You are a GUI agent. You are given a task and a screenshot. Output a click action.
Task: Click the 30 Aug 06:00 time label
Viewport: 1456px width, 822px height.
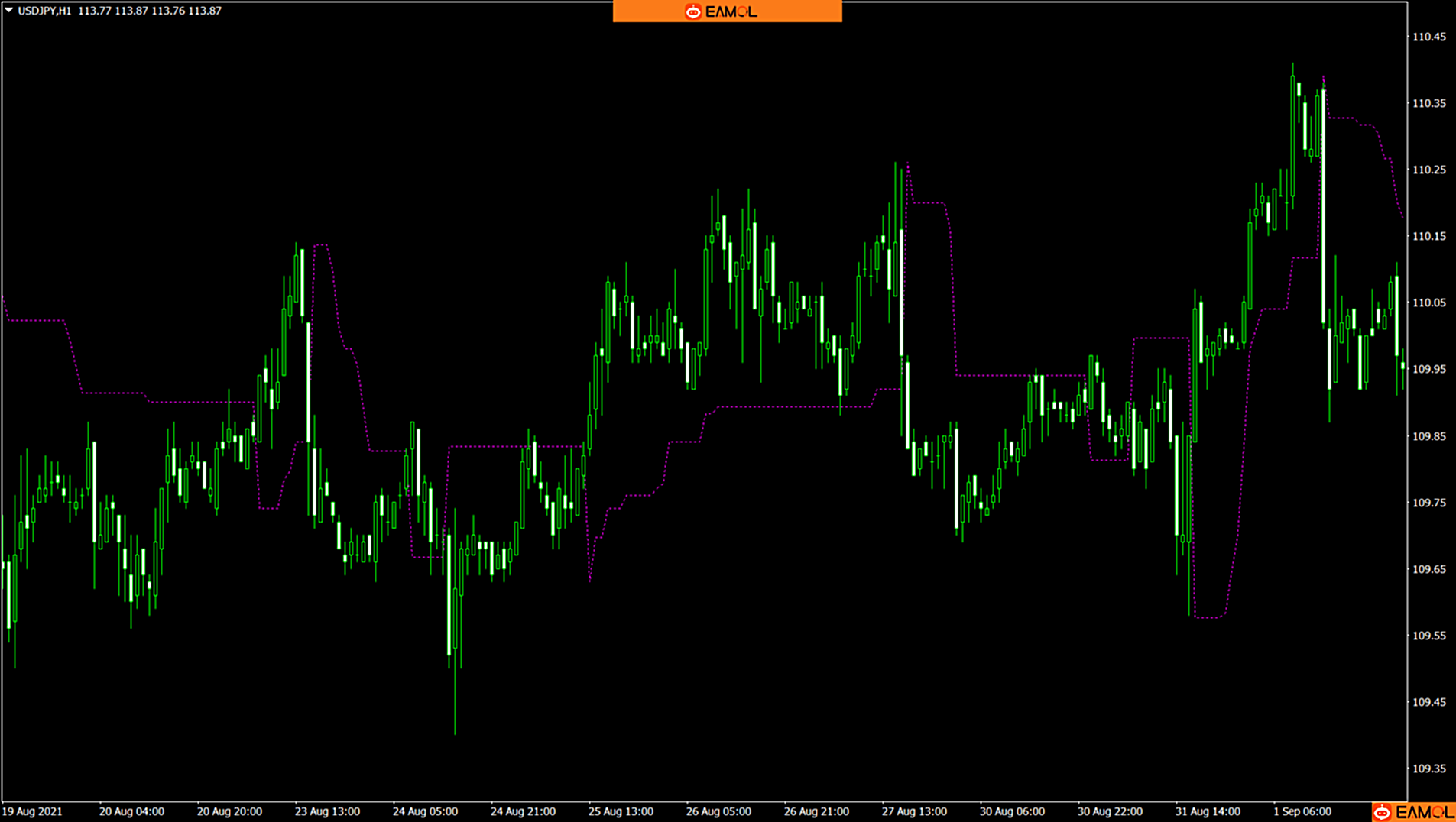pos(1012,811)
